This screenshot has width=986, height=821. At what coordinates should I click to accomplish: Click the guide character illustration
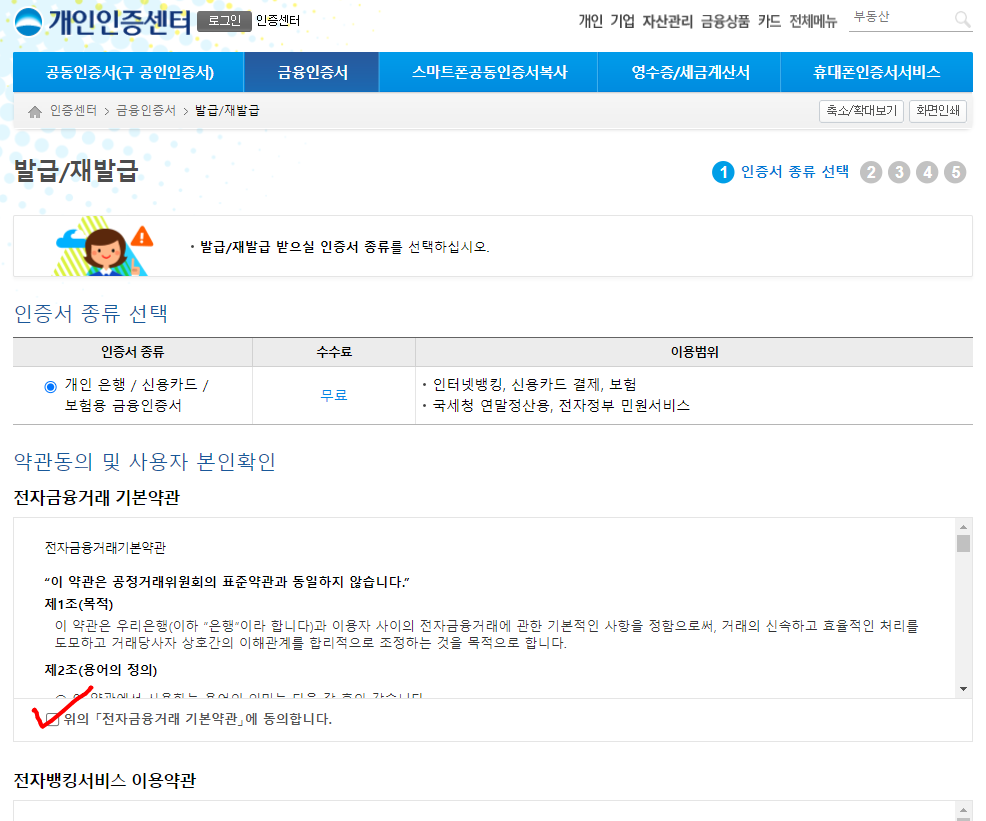coord(104,246)
